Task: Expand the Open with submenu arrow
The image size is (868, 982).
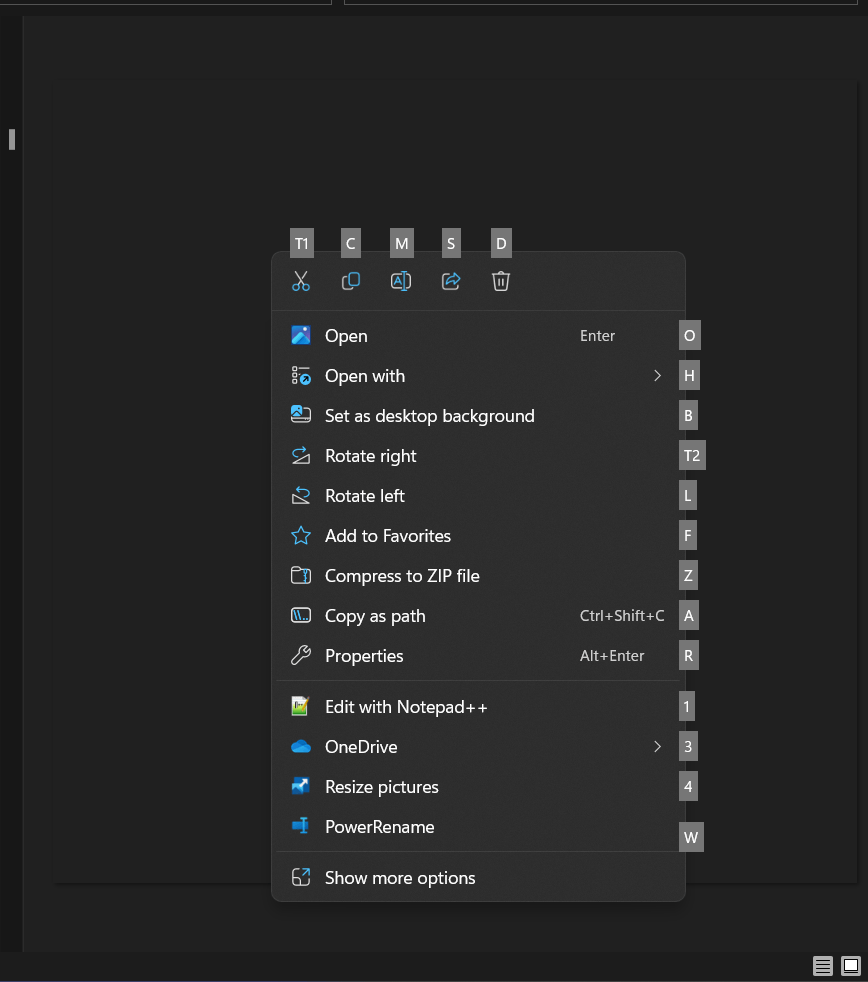Action: tap(657, 376)
